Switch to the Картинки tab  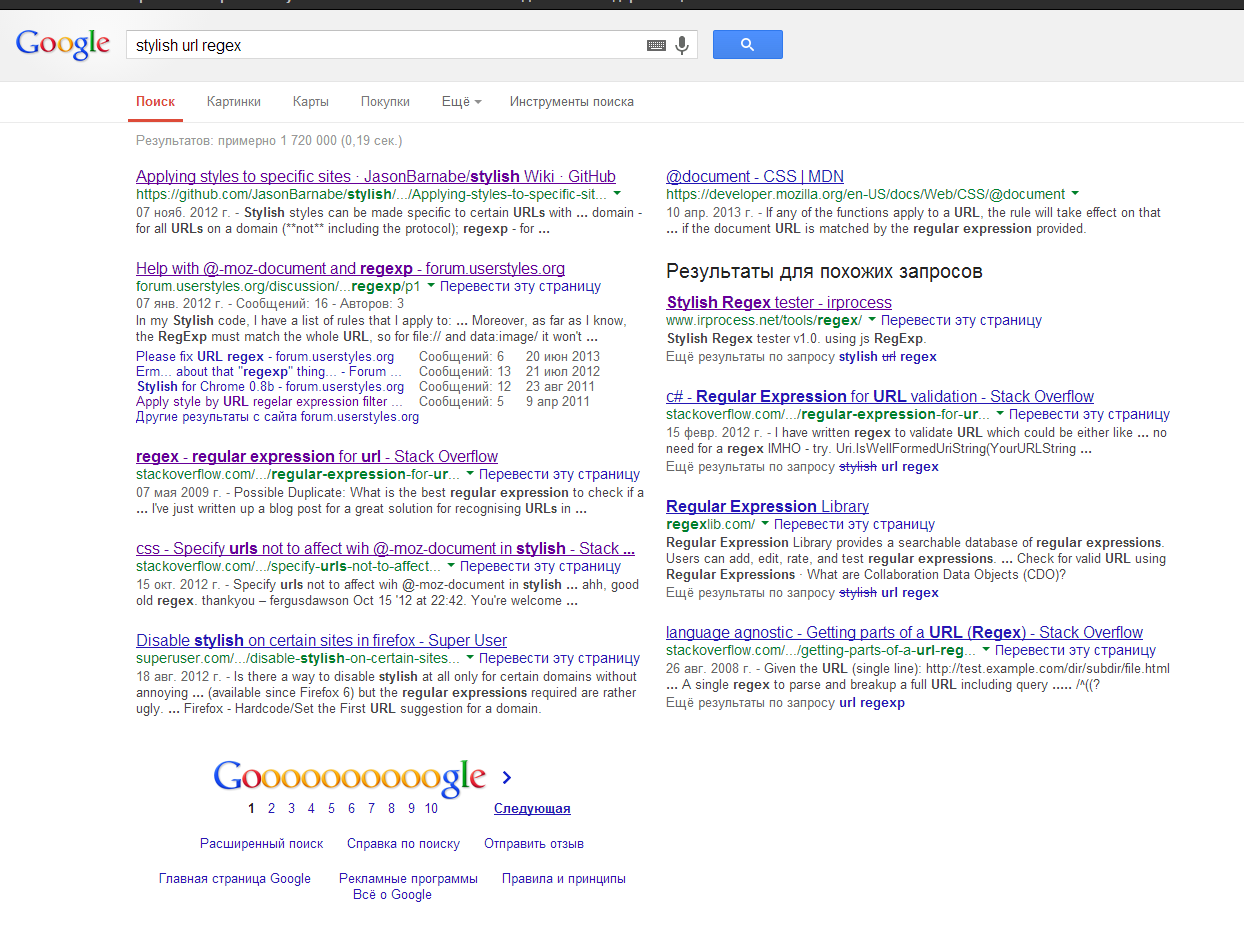pyautogui.click(x=233, y=101)
